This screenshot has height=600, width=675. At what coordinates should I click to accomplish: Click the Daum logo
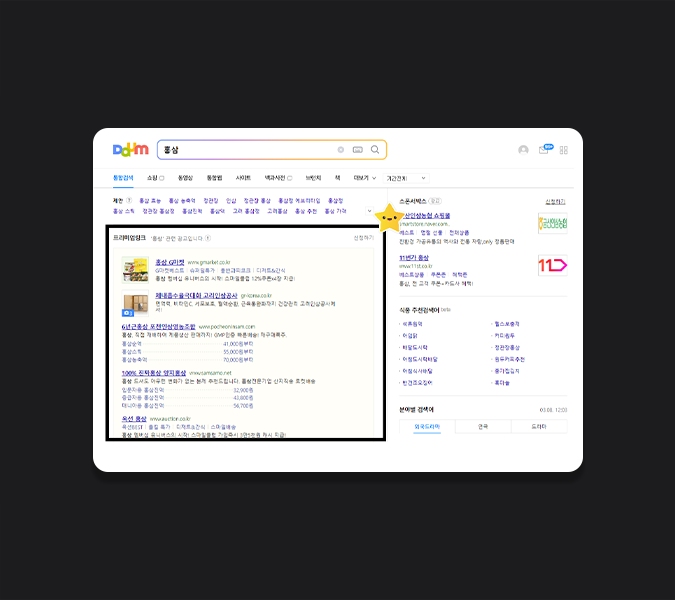[x=130, y=150]
